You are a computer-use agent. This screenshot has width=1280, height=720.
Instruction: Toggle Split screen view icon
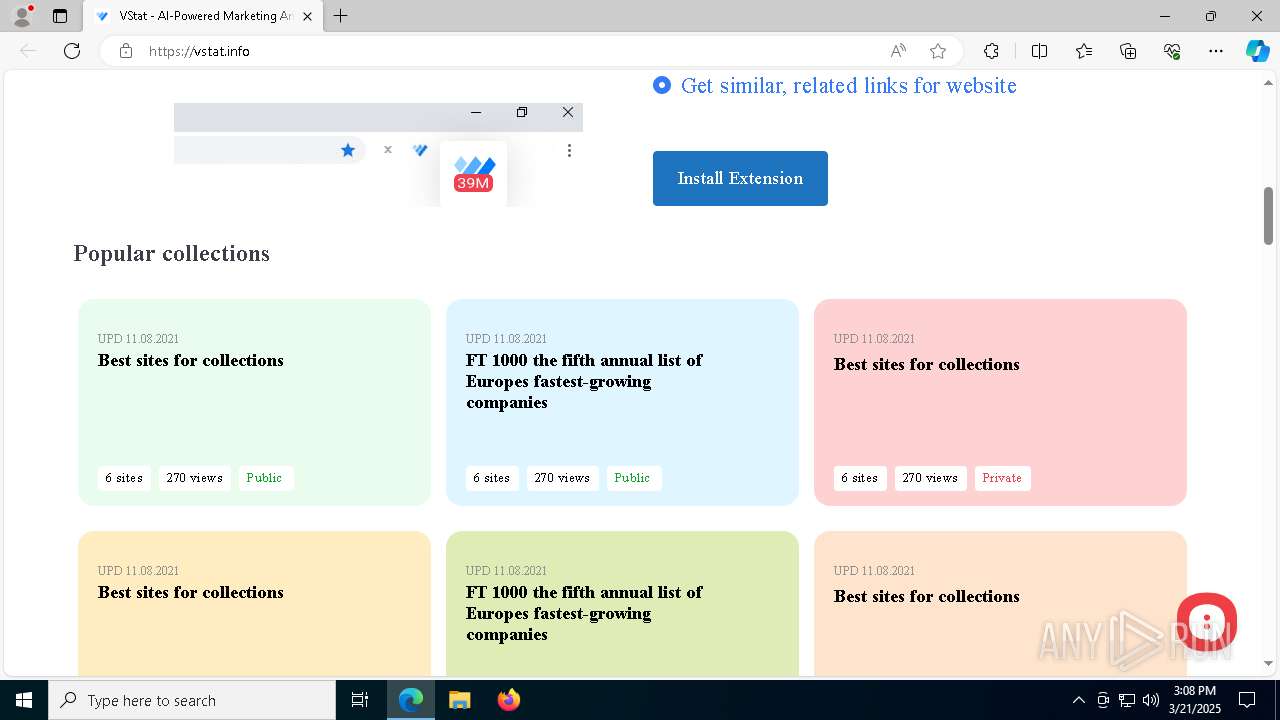tap(1039, 51)
